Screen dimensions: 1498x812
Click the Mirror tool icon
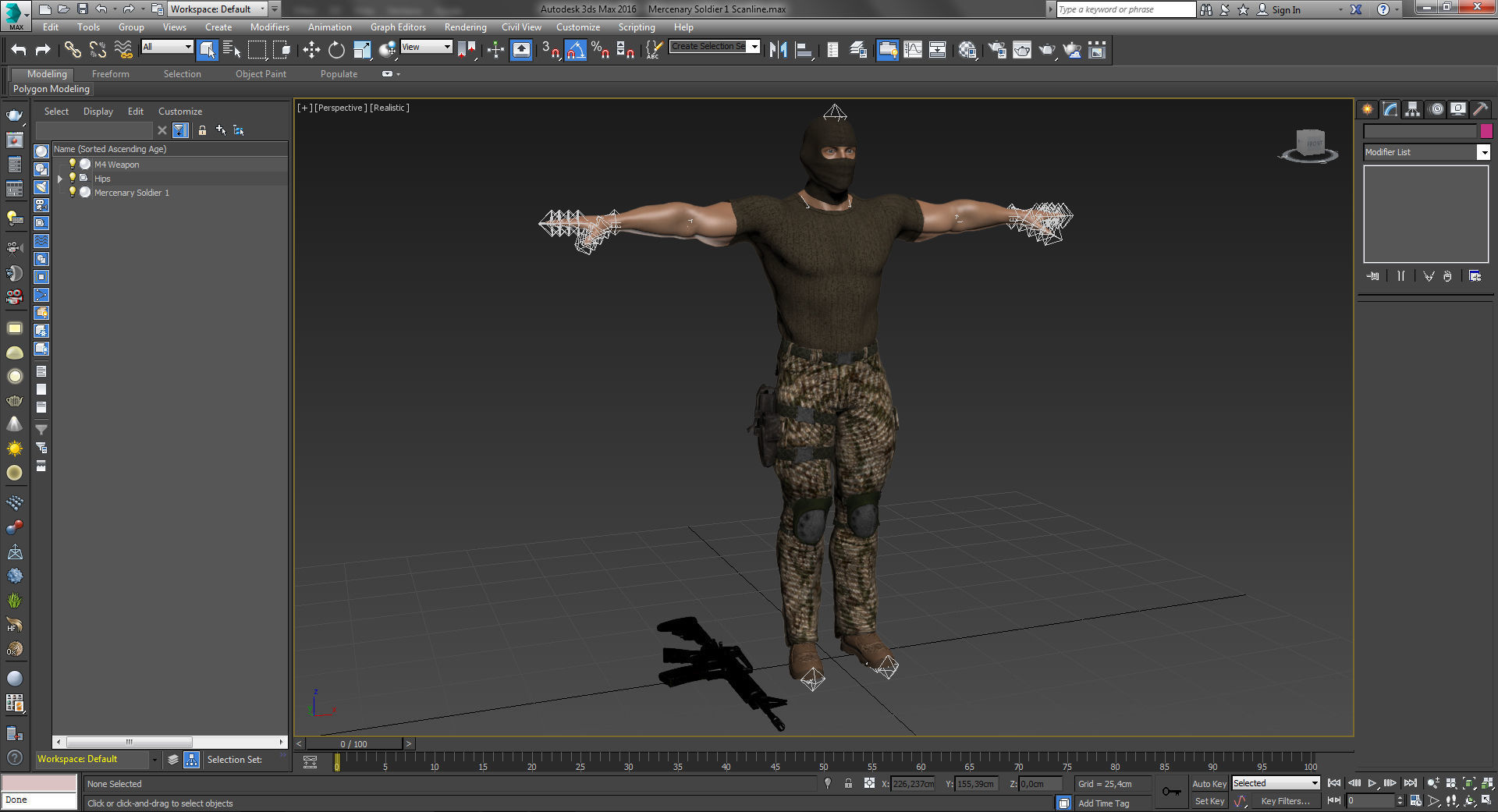point(778,50)
